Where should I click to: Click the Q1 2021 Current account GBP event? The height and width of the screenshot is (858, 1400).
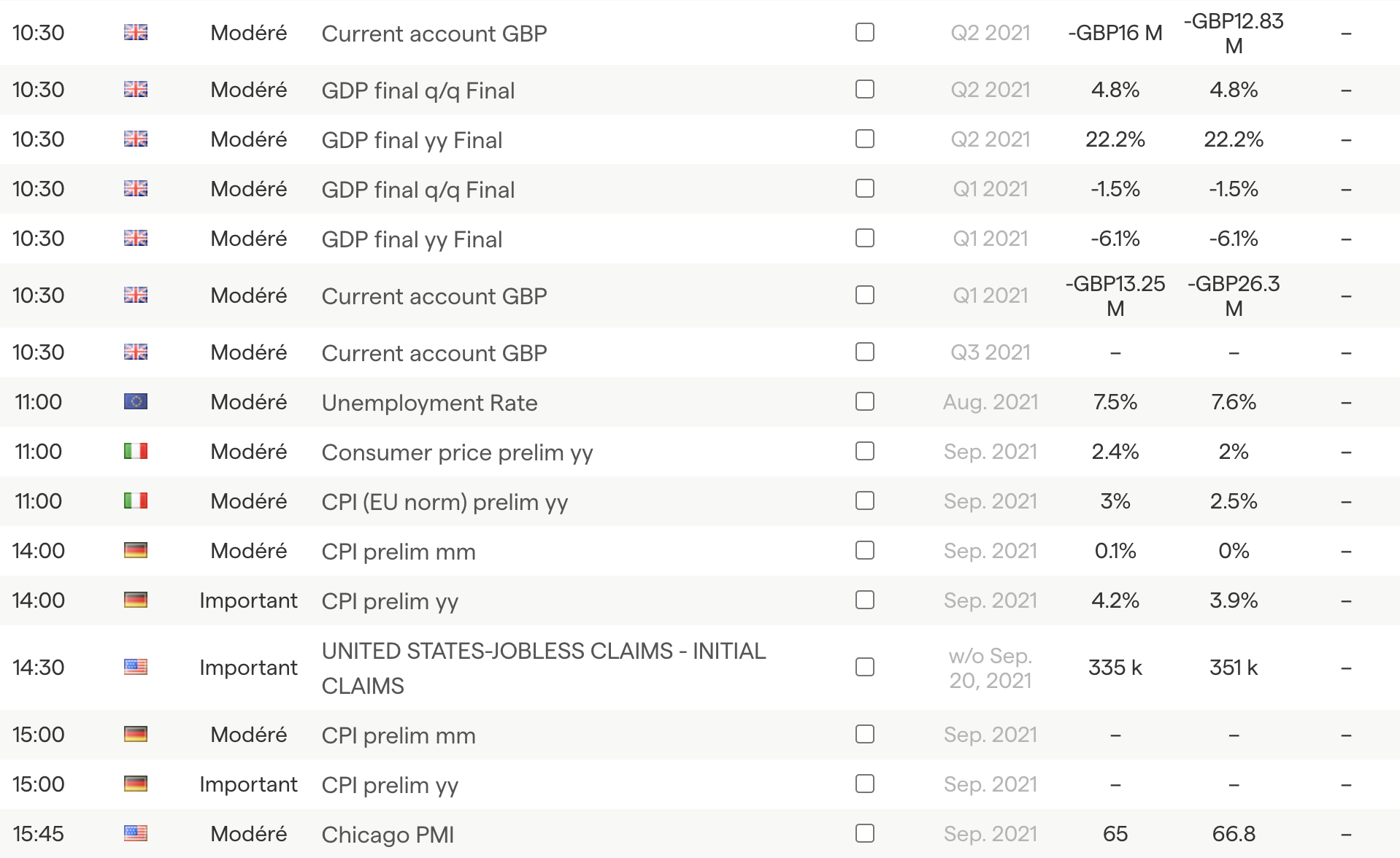click(434, 296)
